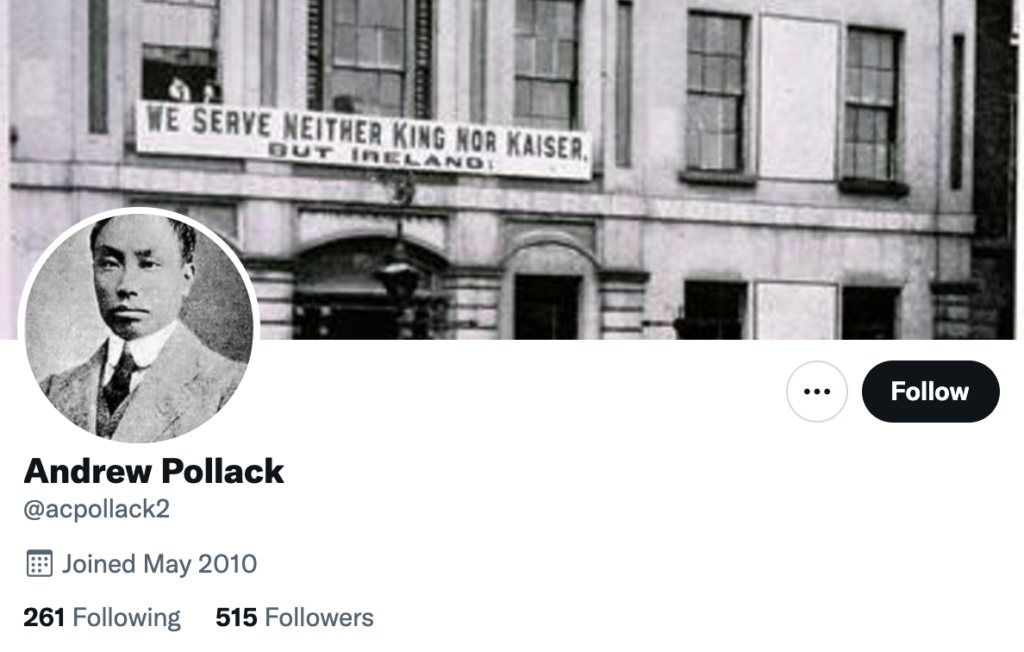Open the 261 Following list
1024x652 pixels.
point(102,617)
